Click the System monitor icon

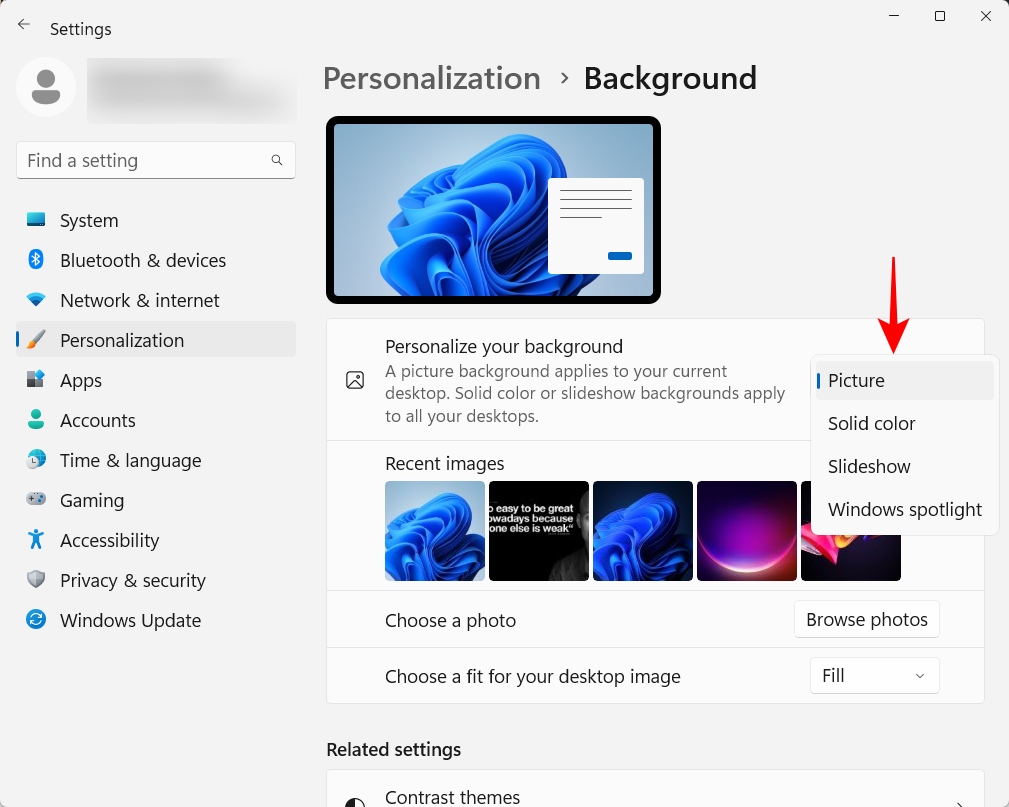(36, 220)
